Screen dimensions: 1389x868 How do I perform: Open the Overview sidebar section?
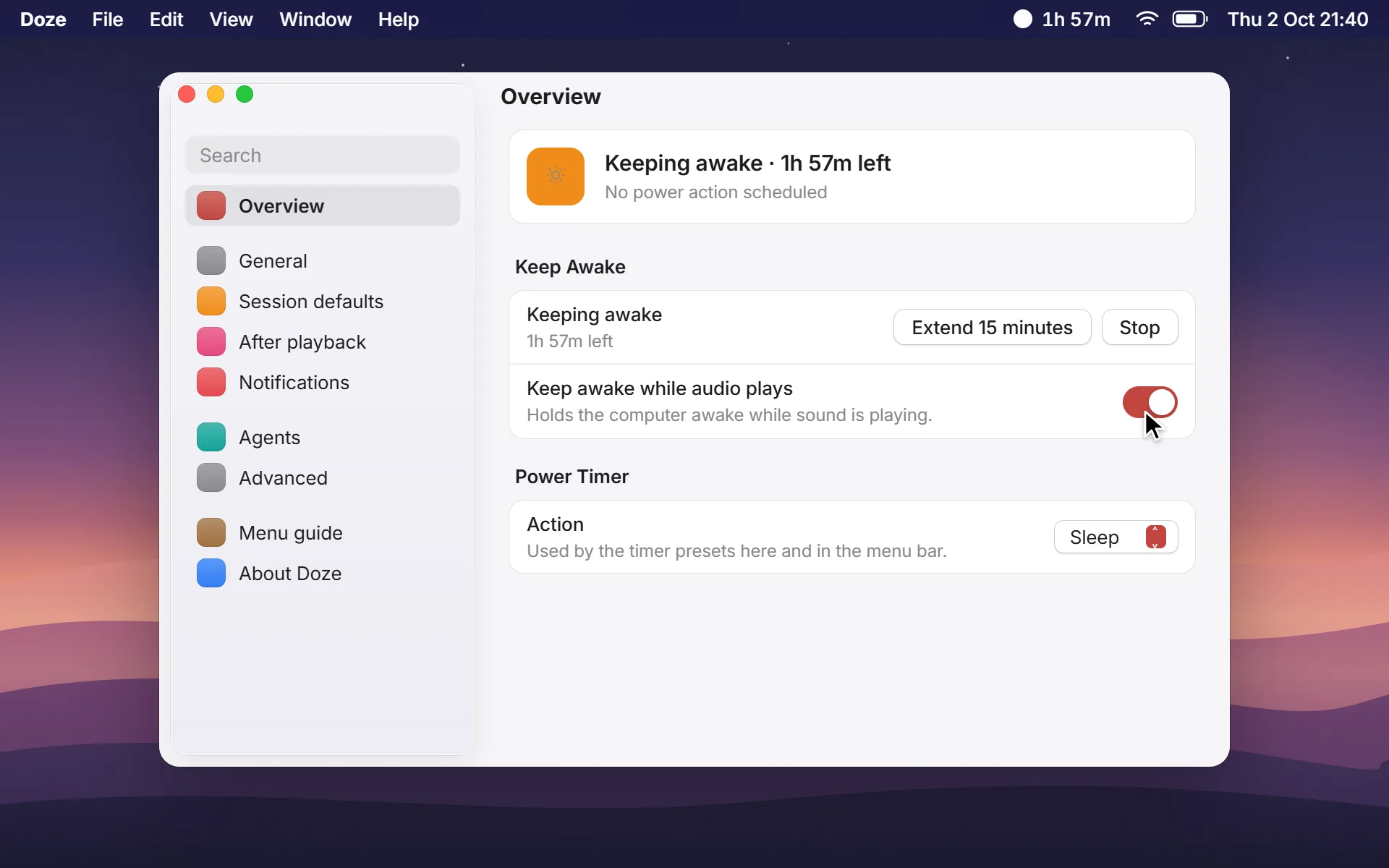point(323,205)
